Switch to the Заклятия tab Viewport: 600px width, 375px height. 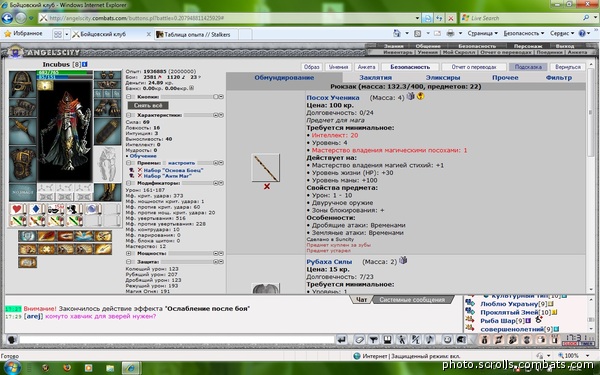click(375, 78)
